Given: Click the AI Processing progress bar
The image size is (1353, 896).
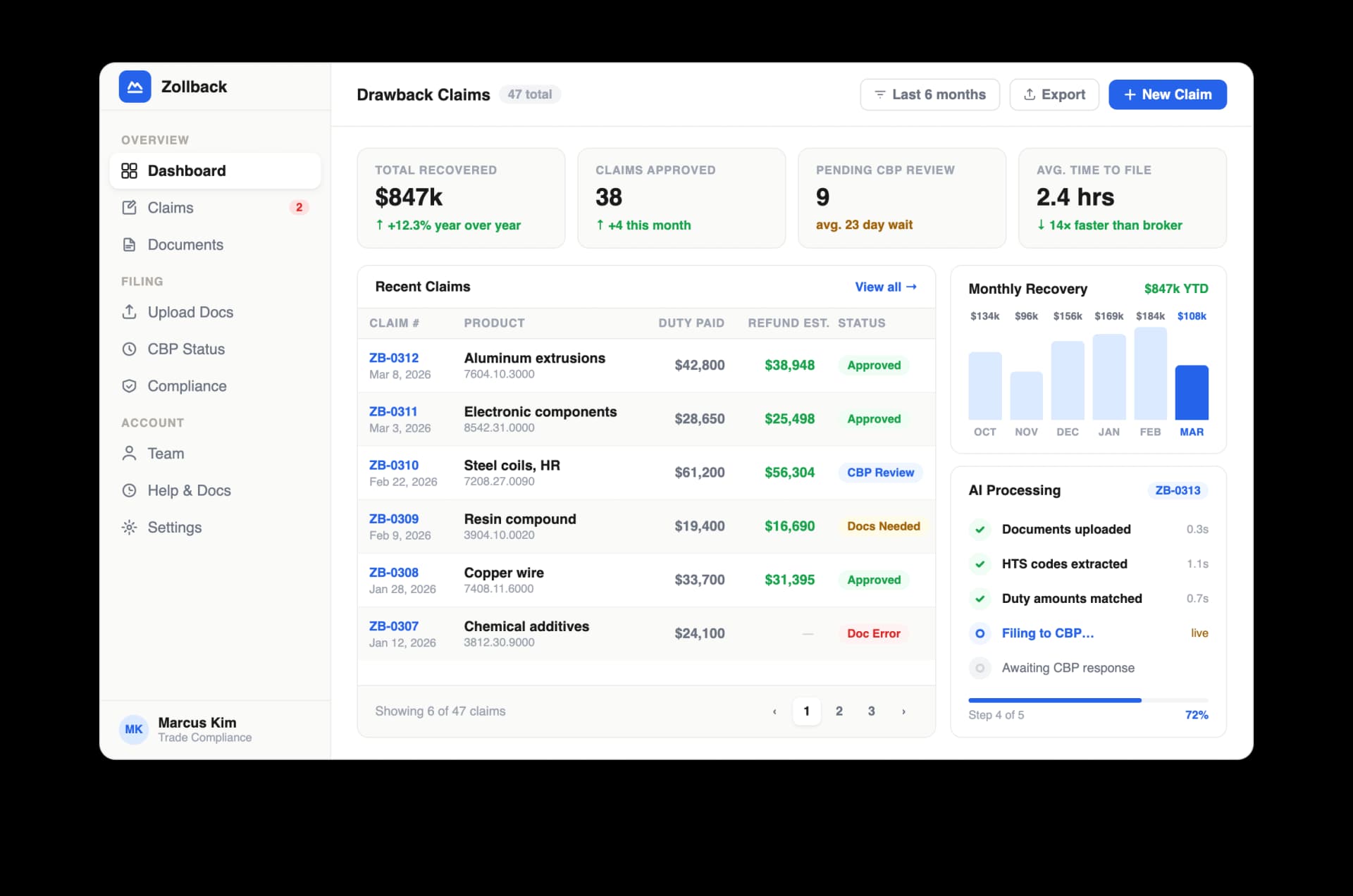Looking at the screenshot, I should (x=1087, y=700).
